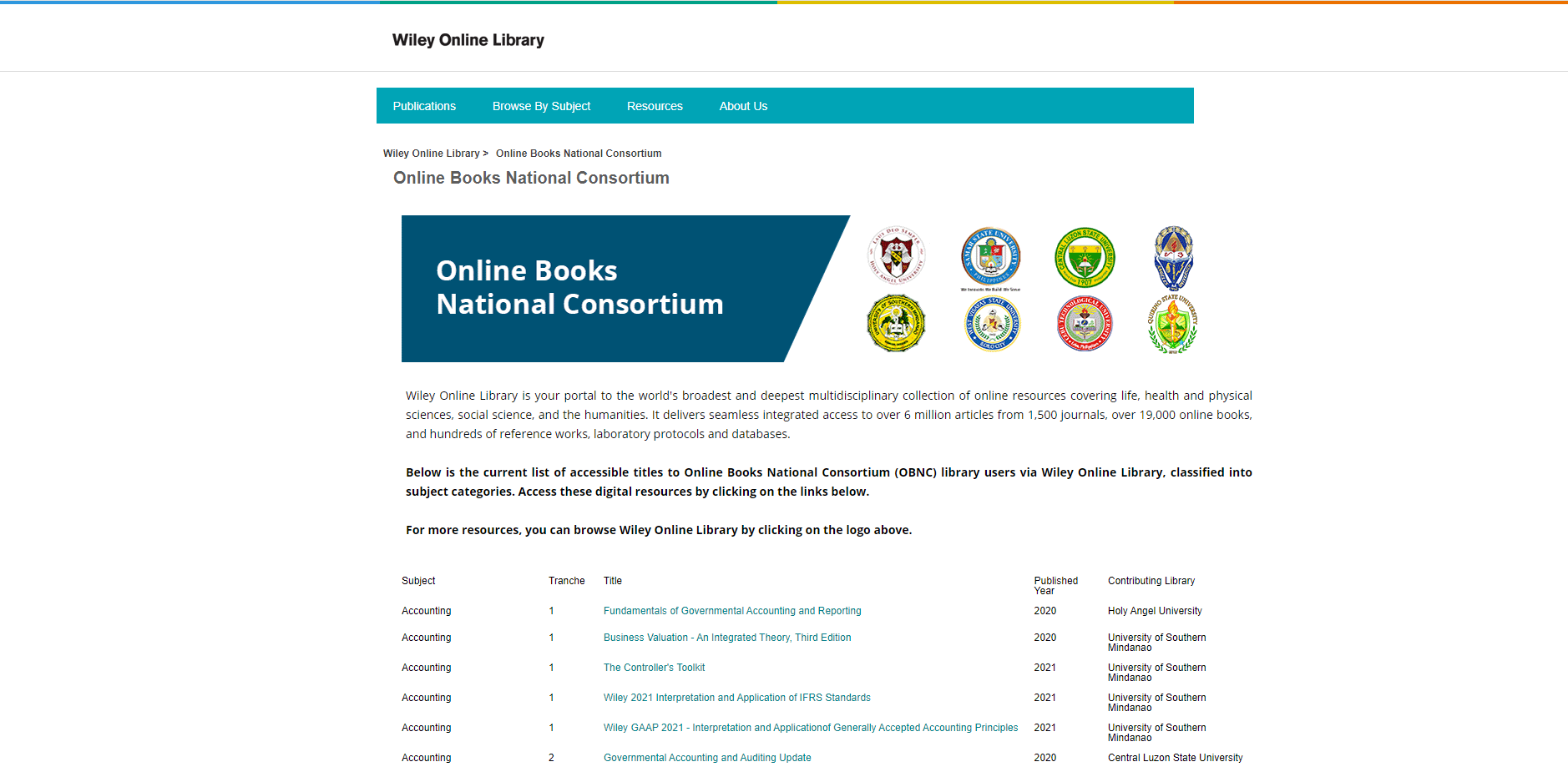The image size is (1568, 772).
Task: Open Wiley GAAP 2021 title link
Action: click(811, 728)
